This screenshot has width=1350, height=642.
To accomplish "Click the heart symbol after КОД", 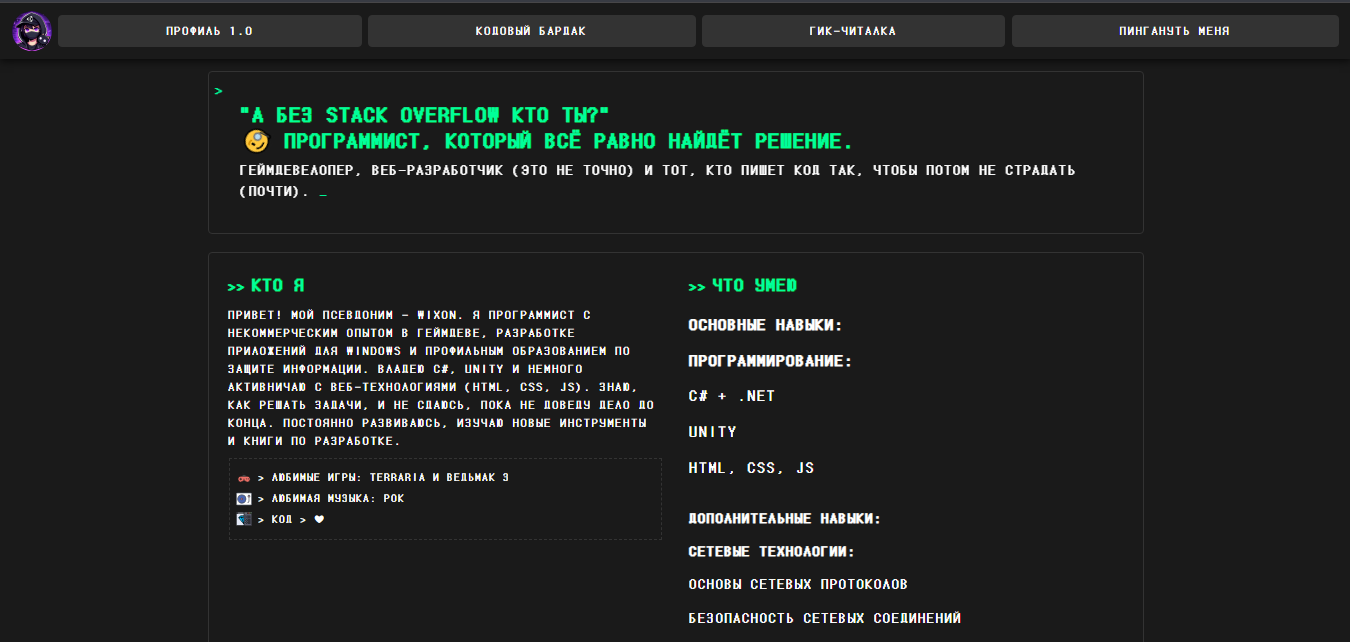I will coord(319,519).
